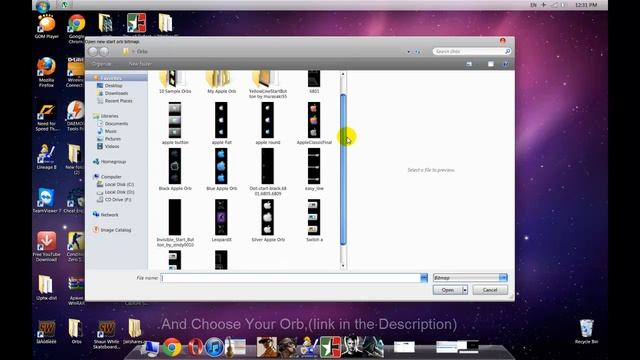This screenshot has height=360, width=640.
Task: Open the Bitmap file type dropdown
Action: click(x=470, y=278)
